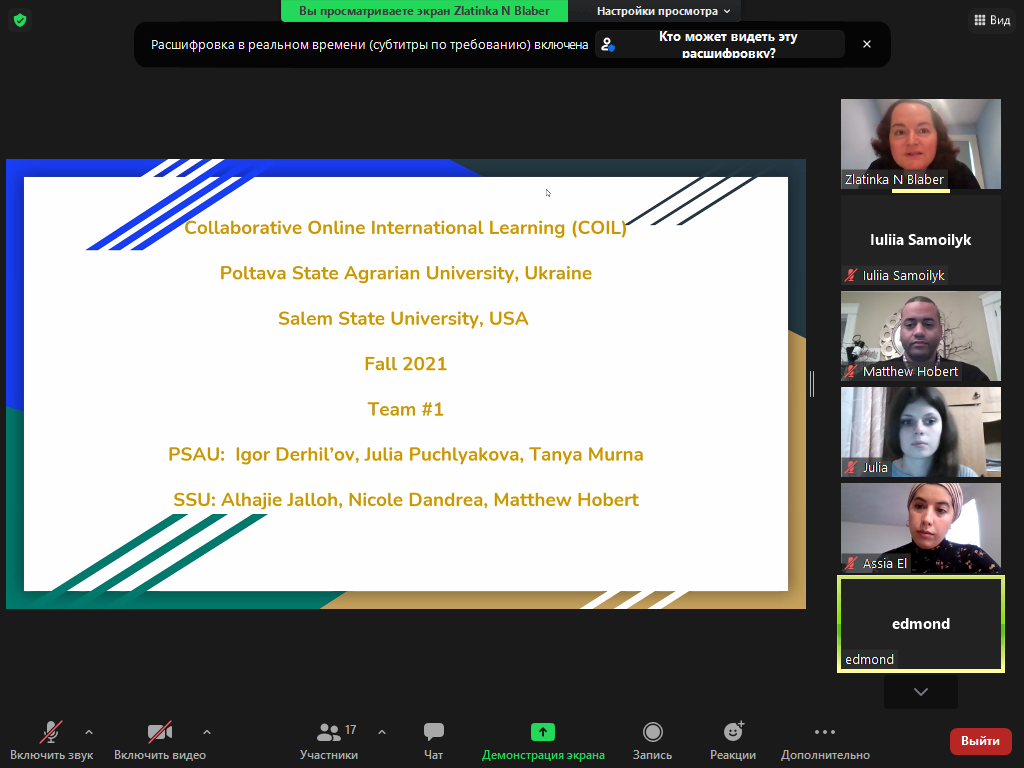Click the SSU team members line
This screenshot has width=1024, height=768.
pyautogui.click(x=406, y=500)
